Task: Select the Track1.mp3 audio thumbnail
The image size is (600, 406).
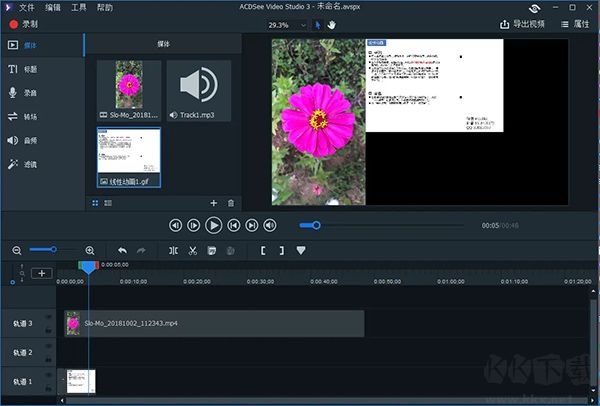Action: pos(198,90)
